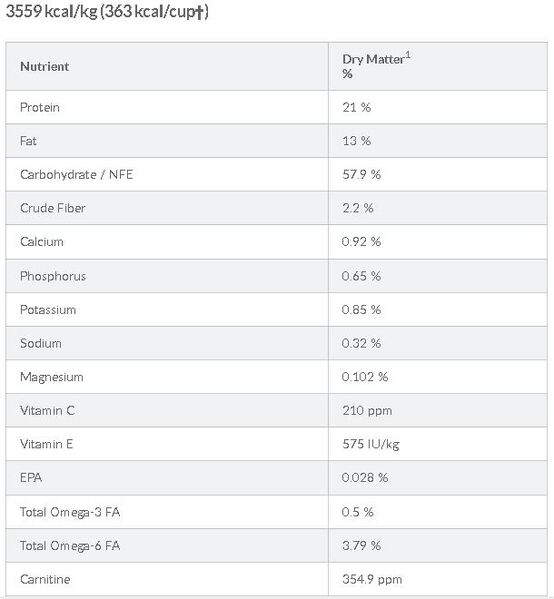
Task: Select the Crude Fiber row
Action: pos(277,208)
